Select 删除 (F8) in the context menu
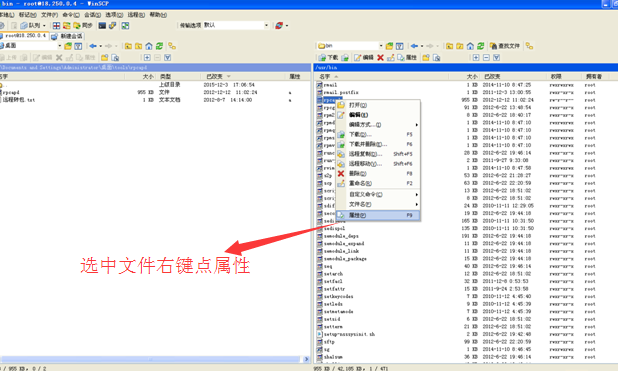Image resolution: width=618 pixels, height=371 pixels. tap(378, 173)
